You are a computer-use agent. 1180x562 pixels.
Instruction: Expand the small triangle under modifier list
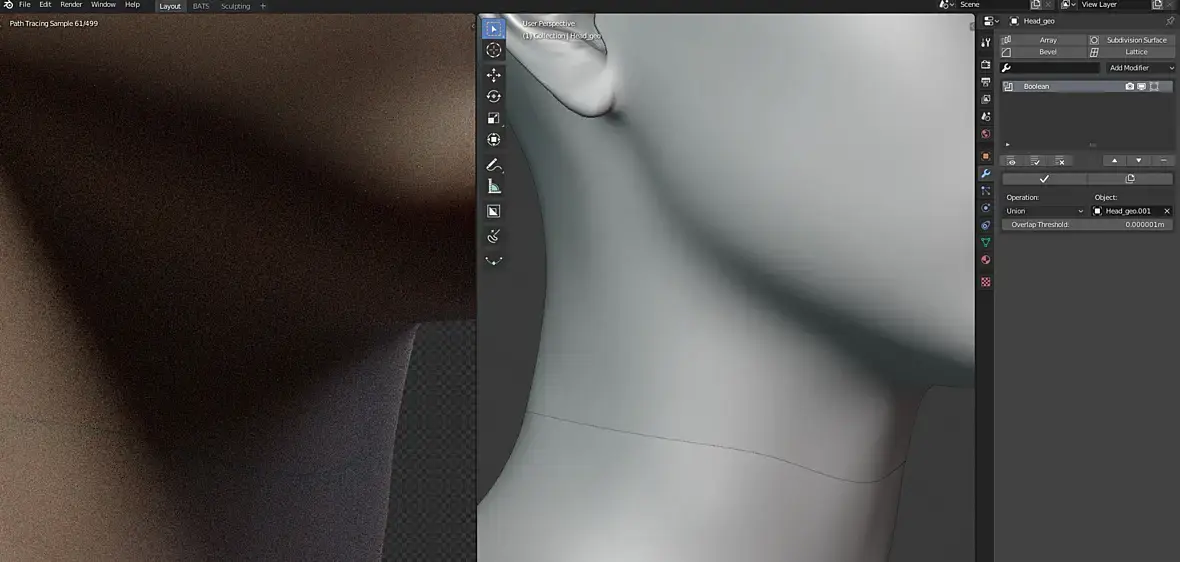[1008, 144]
